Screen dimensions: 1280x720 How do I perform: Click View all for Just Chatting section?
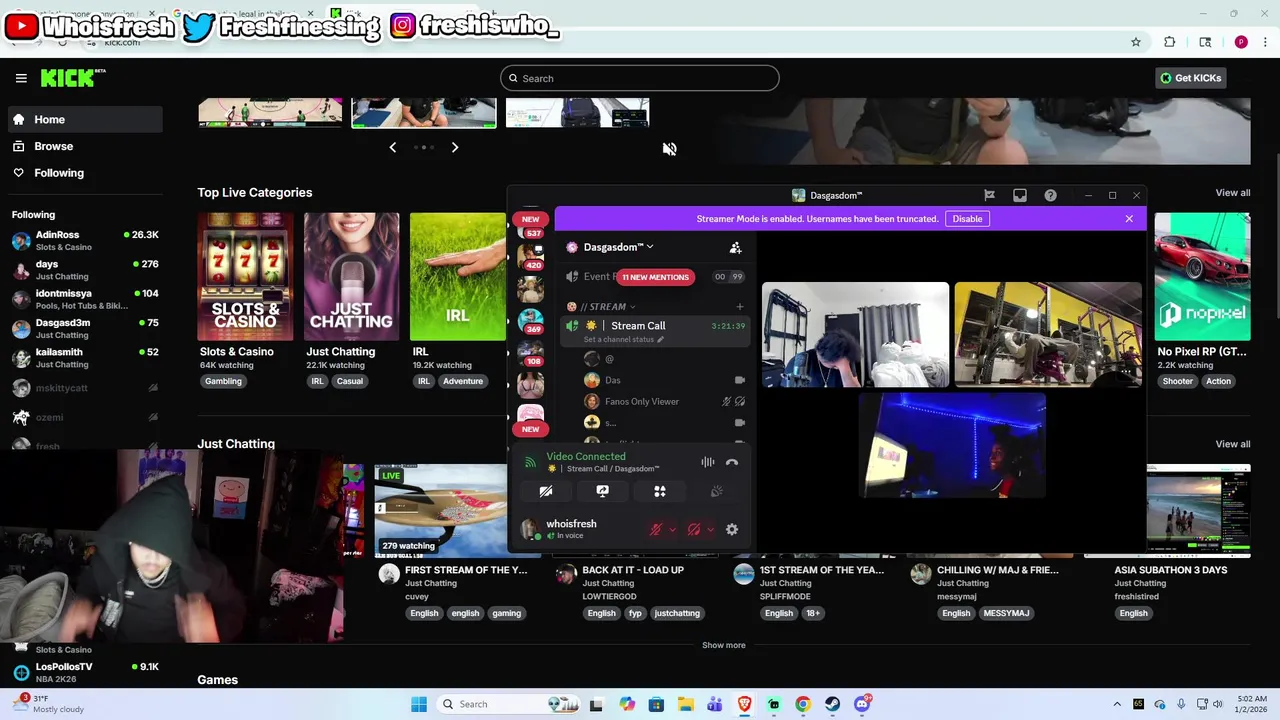pyautogui.click(x=1232, y=444)
